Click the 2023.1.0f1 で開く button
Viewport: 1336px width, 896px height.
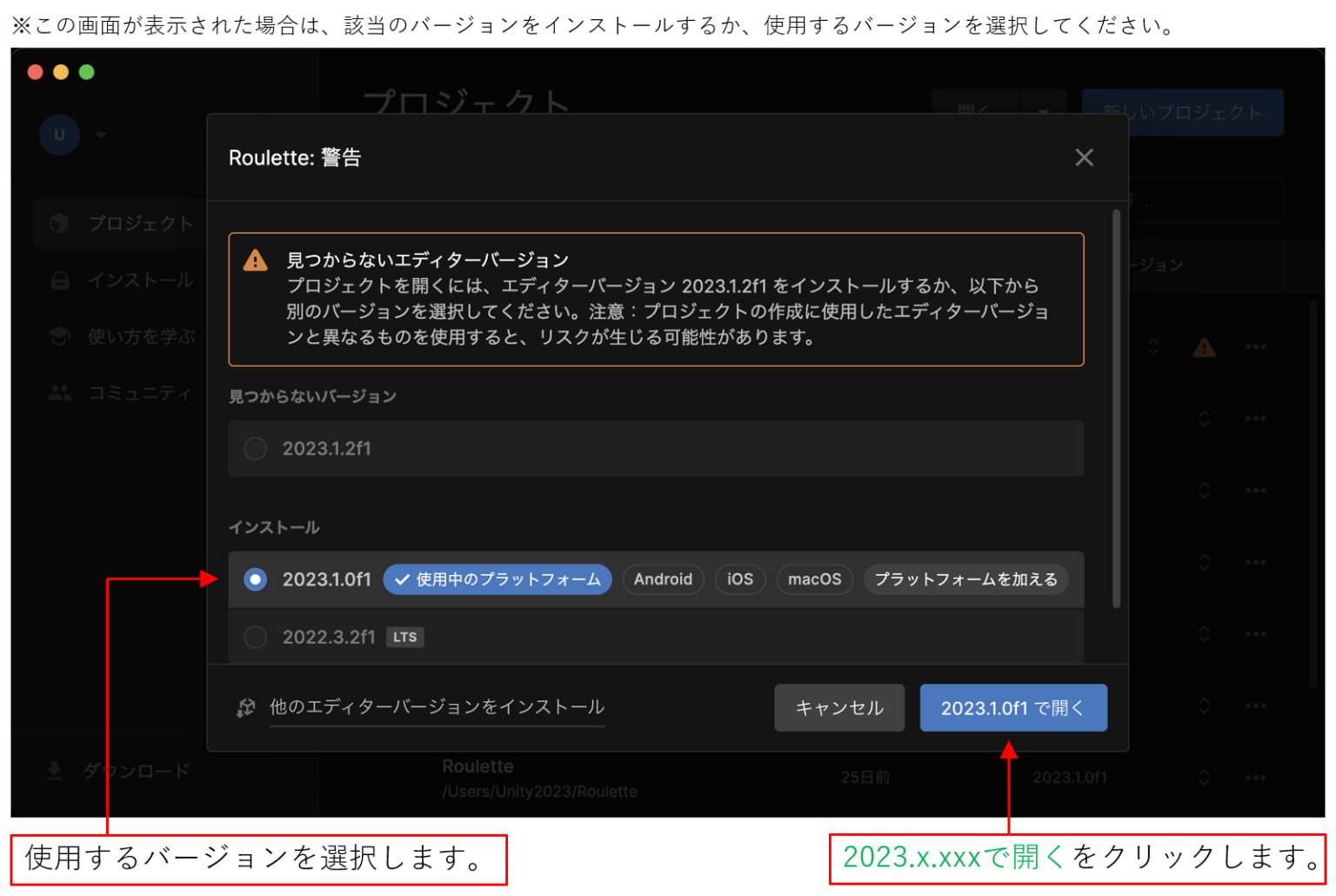point(1012,707)
